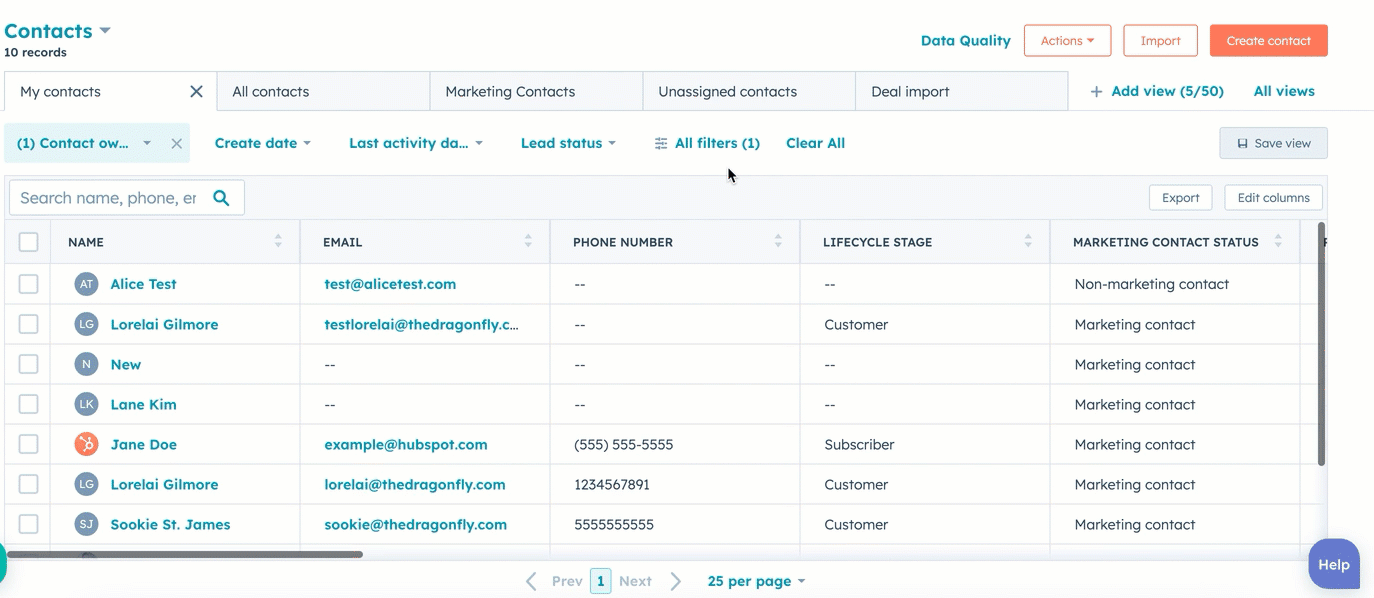Switch to the Unassigned contacts tab
Viewport: 1374px width, 598px height.
(727, 92)
